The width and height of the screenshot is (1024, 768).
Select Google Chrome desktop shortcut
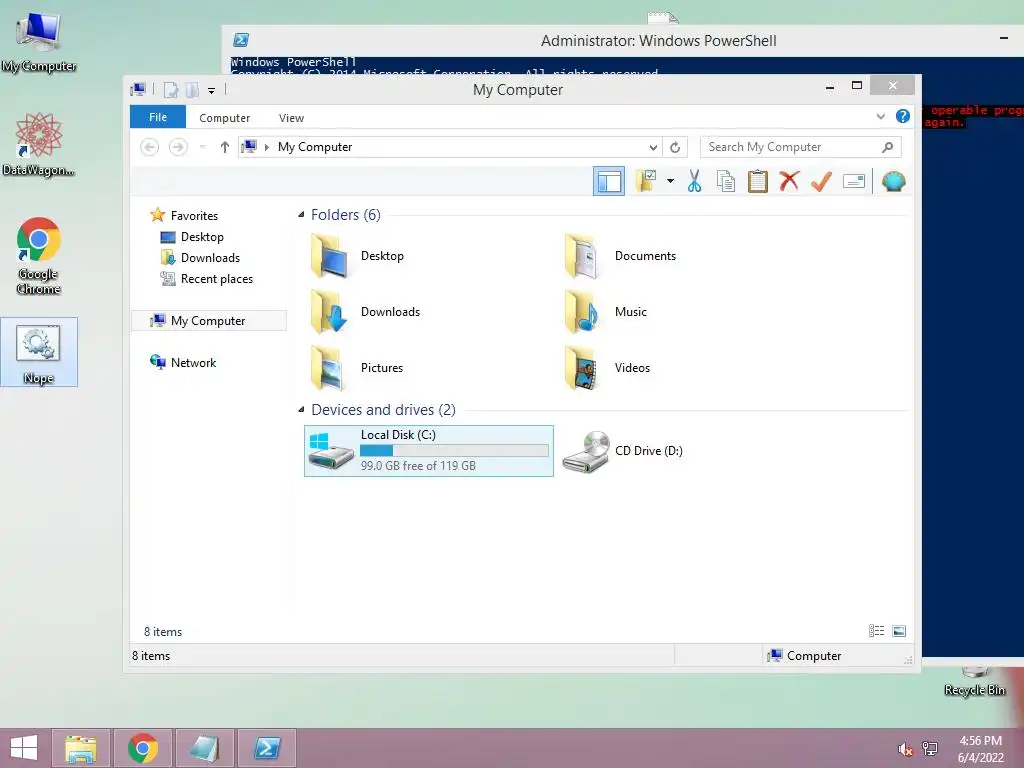39,256
